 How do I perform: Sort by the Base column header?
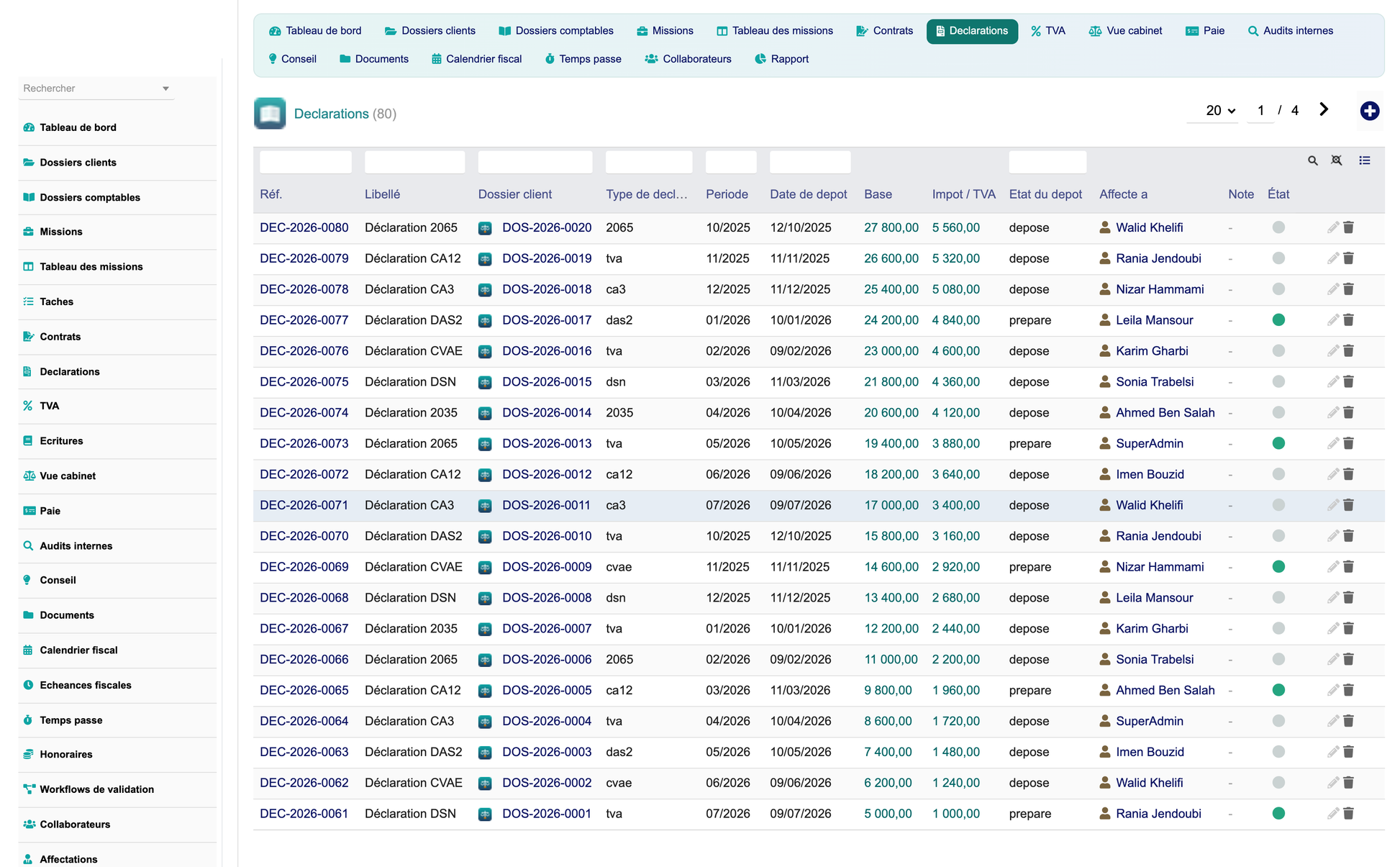[x=878, y=194]
